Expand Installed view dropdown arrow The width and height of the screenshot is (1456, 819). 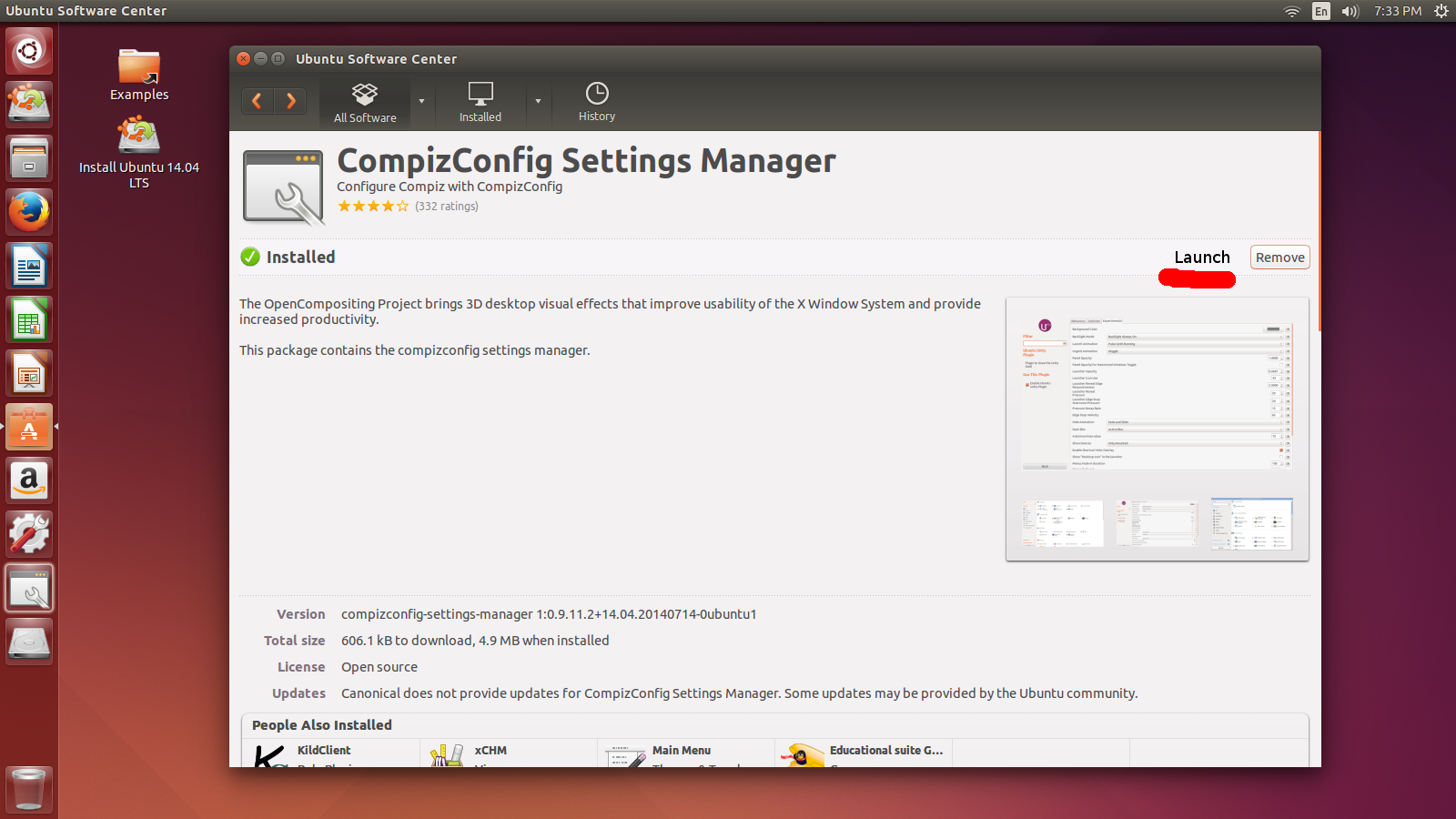[538, 102]
